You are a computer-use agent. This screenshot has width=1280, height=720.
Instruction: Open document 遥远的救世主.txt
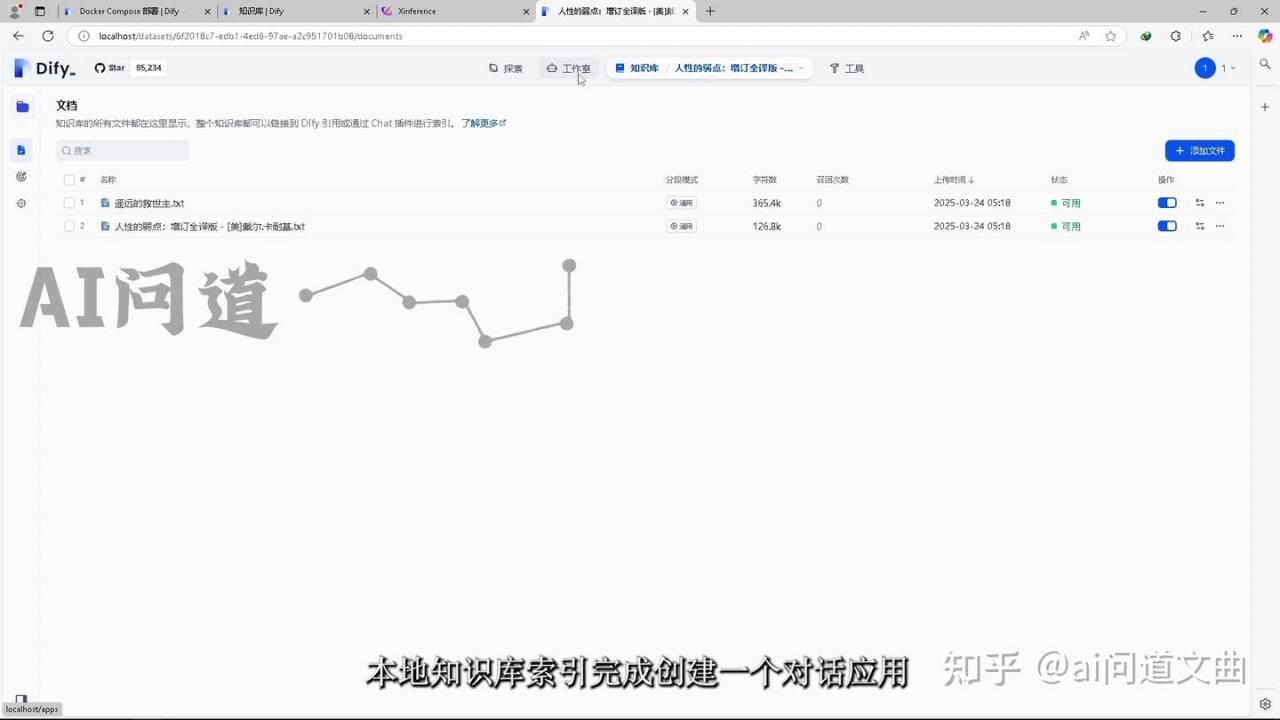pyautogui.click(x=149, y=203)
